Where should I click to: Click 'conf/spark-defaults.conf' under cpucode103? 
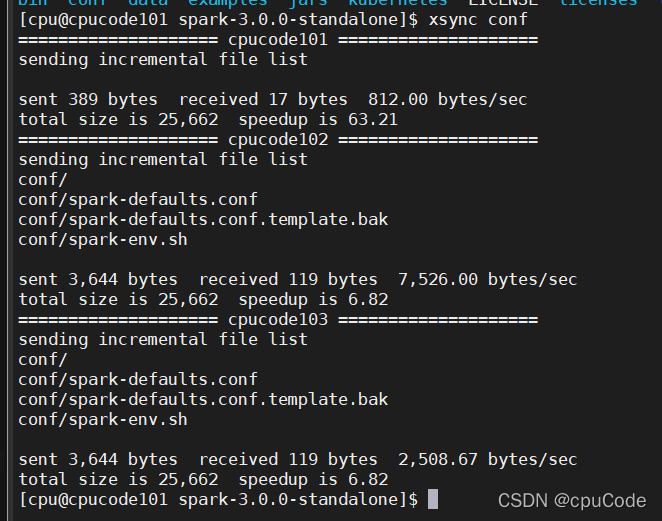138,380
